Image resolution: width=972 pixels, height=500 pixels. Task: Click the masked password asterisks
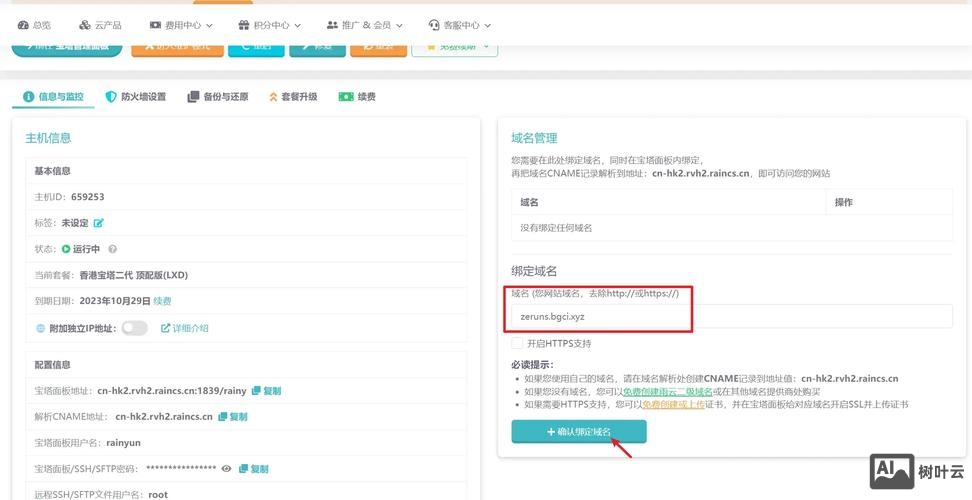[x=181, y=469]
